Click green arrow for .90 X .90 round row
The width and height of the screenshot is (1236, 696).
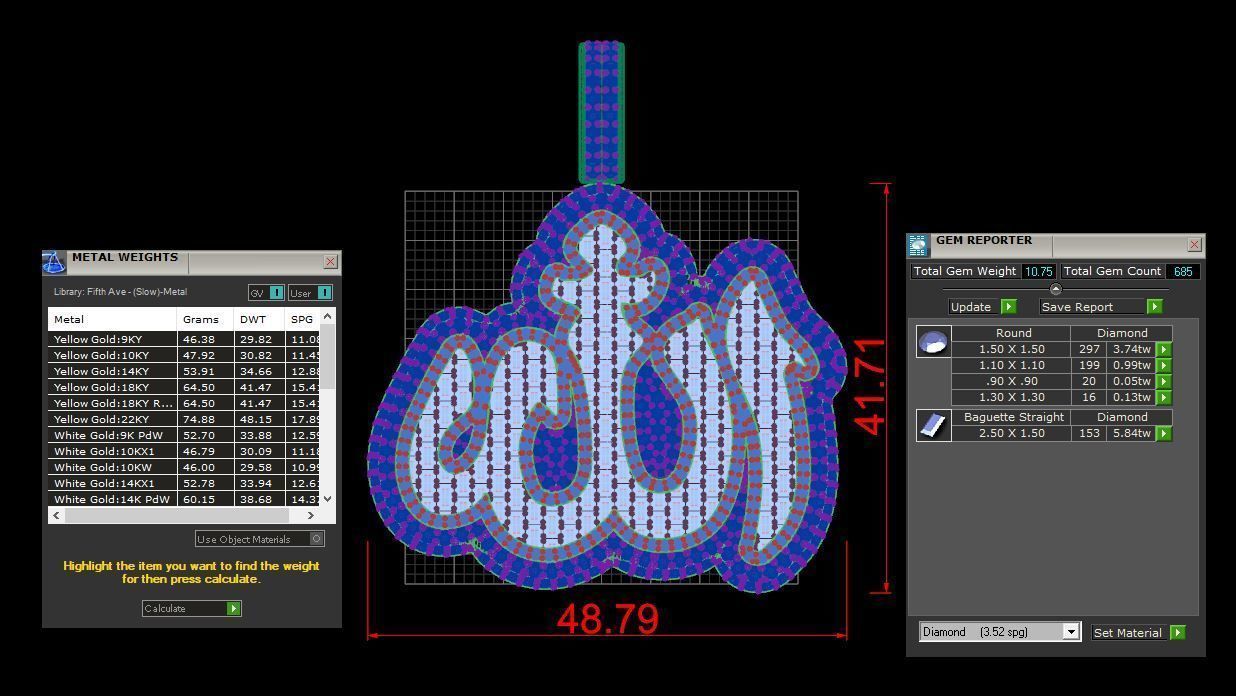[1164, 381]
